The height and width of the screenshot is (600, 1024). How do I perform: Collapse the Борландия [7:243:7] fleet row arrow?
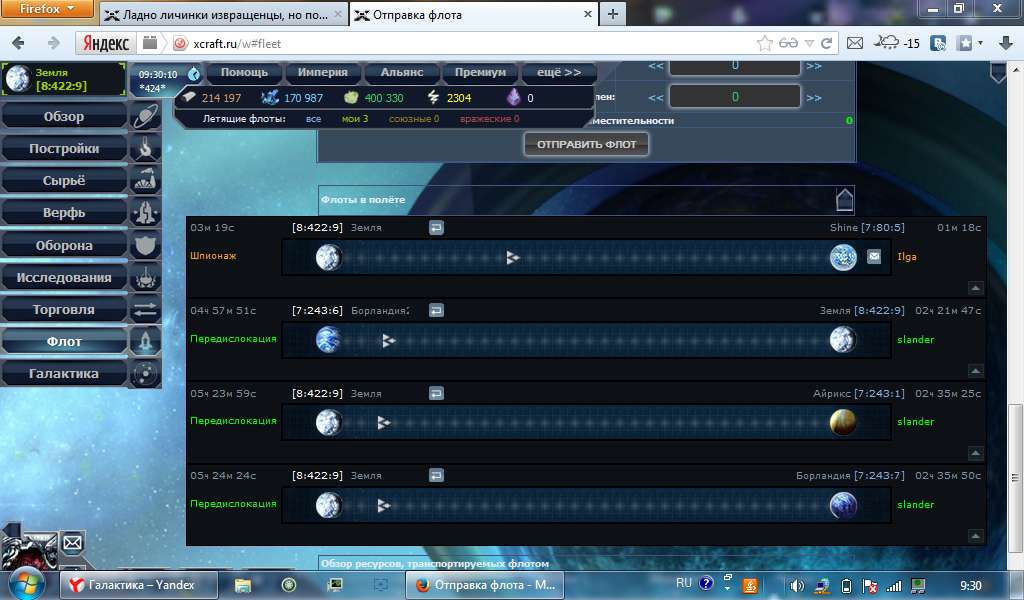(x=975, y=535)
